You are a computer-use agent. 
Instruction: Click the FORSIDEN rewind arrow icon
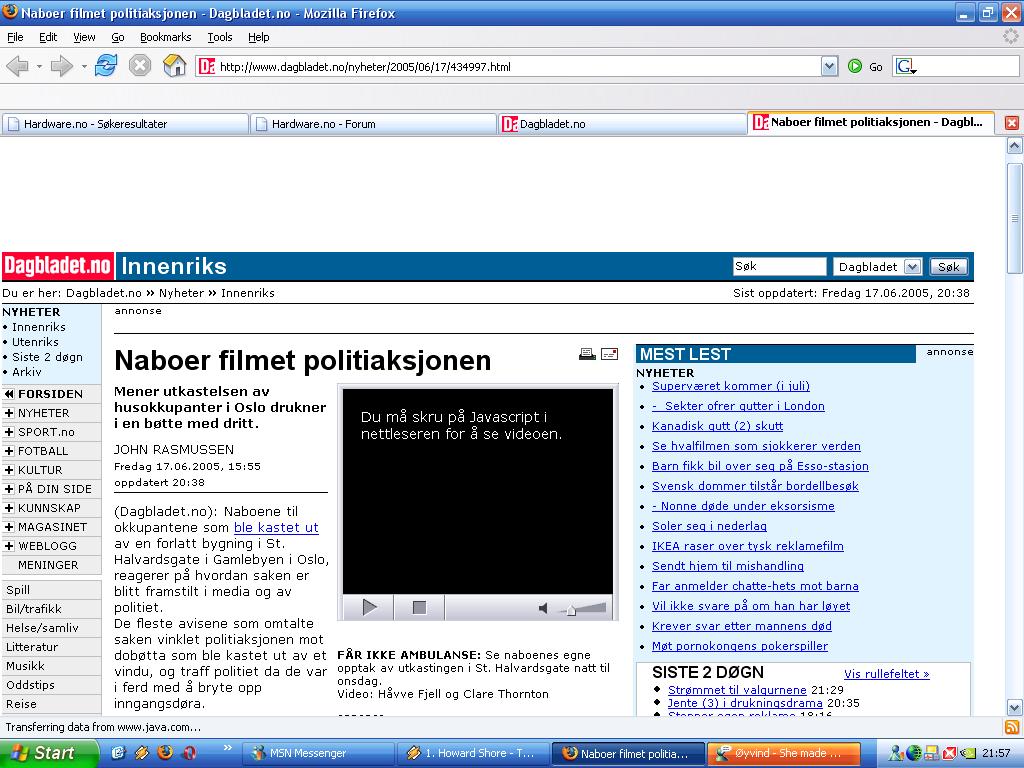(x=9, y=394)
